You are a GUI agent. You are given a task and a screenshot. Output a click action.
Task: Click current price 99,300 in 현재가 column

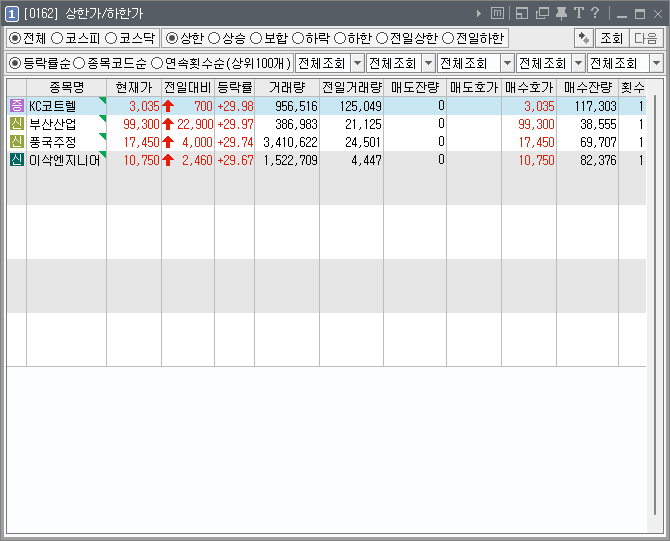(x=141, y=124)
